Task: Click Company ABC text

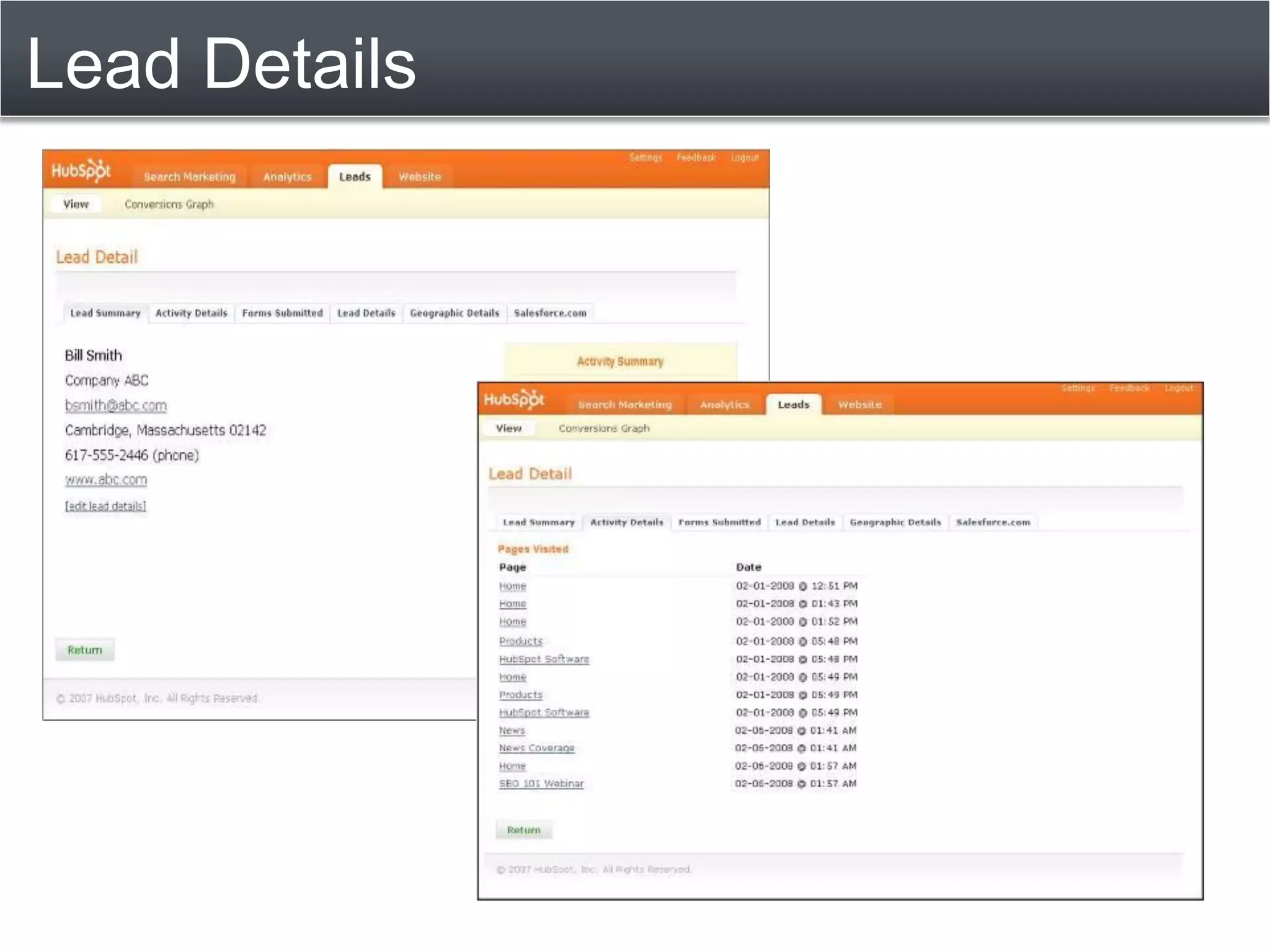Action: click(107, 380)
